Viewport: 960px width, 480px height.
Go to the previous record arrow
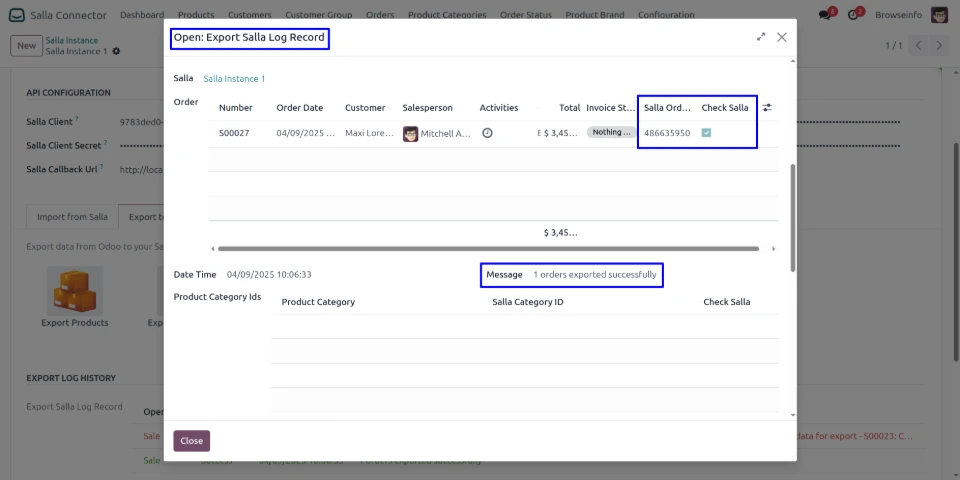point(920,46)
